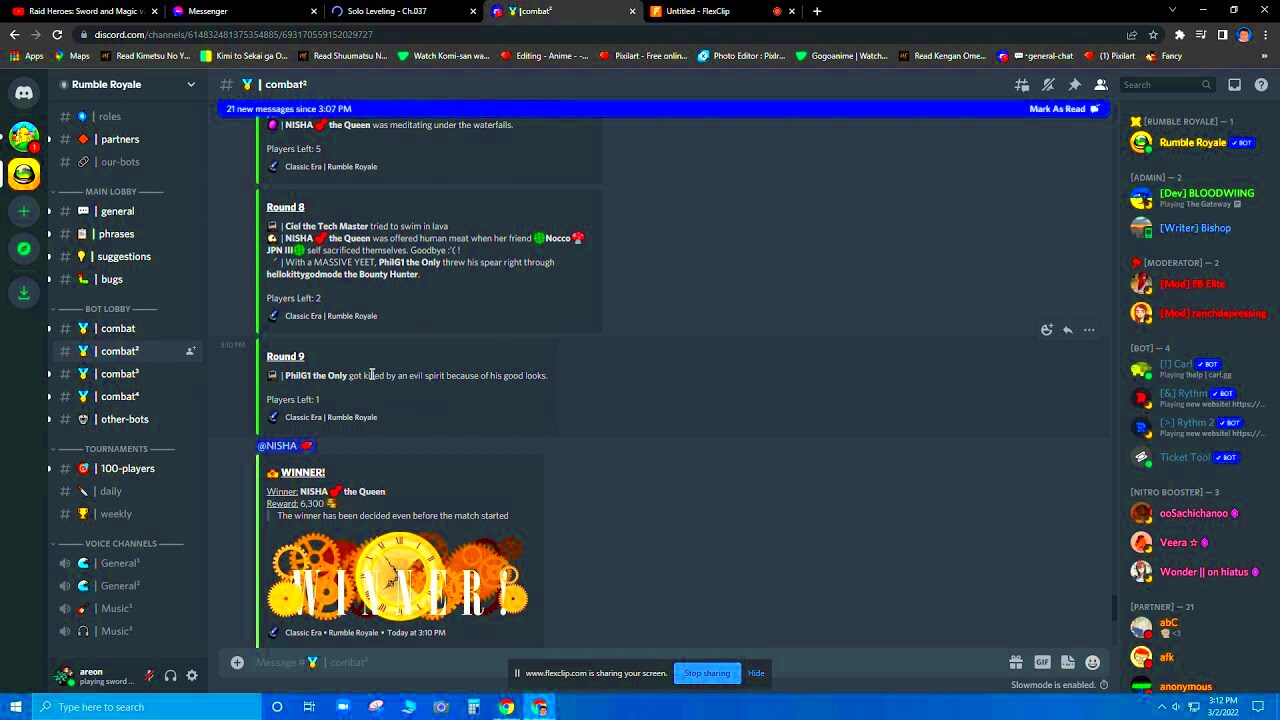1280x720 pixels.
Task: Open the Help question mark icon
Action: coord(1260,85)
